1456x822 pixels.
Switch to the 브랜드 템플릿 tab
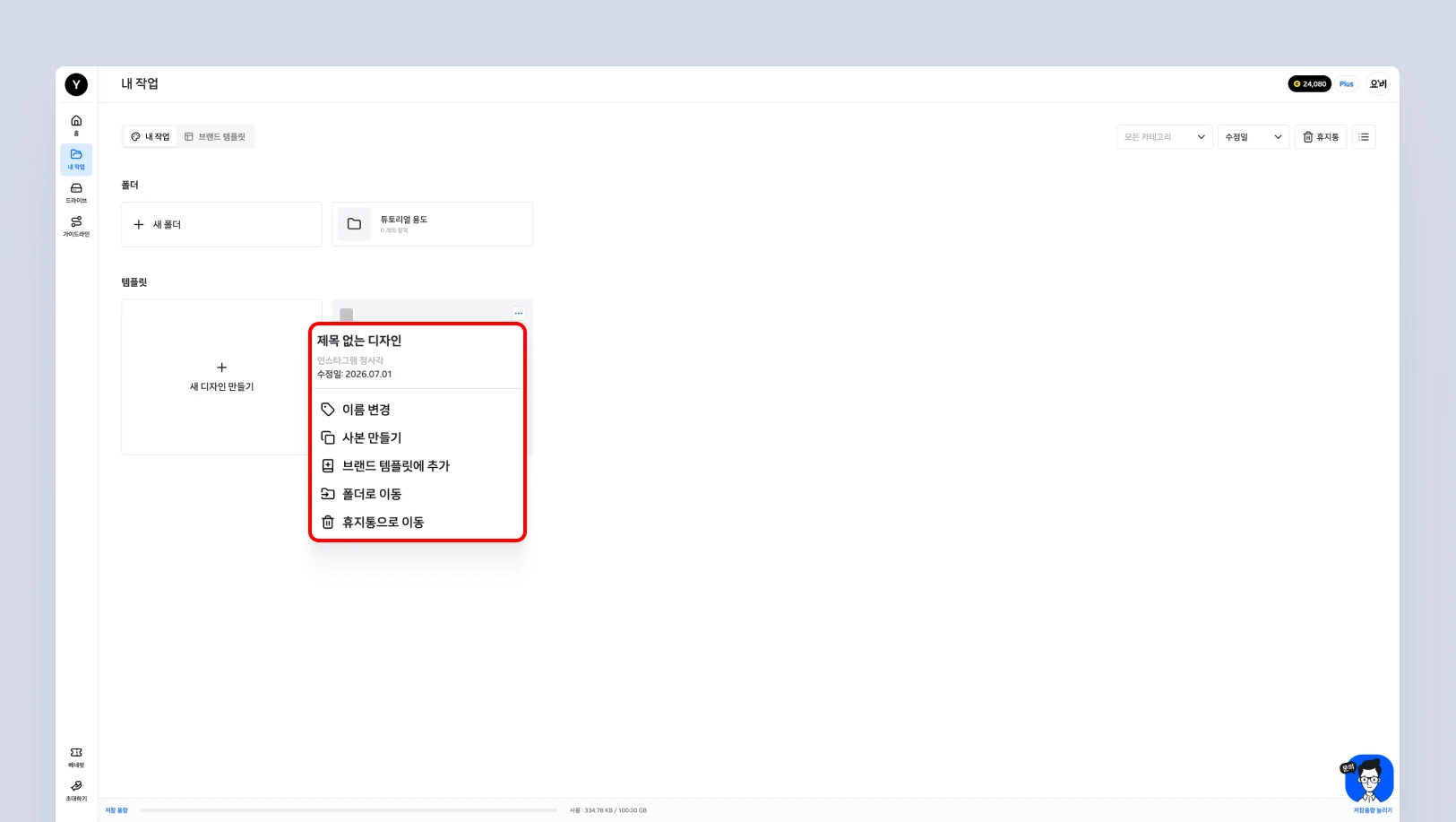coord(215,136)
